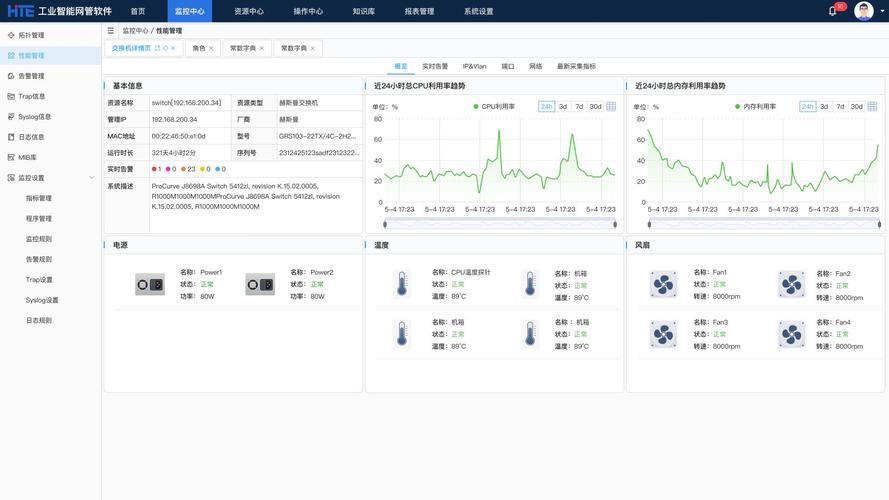Collapse the 监控设置 submenu chevron
Viewport: 889px width, 500px height.
(x=92, y=178)
